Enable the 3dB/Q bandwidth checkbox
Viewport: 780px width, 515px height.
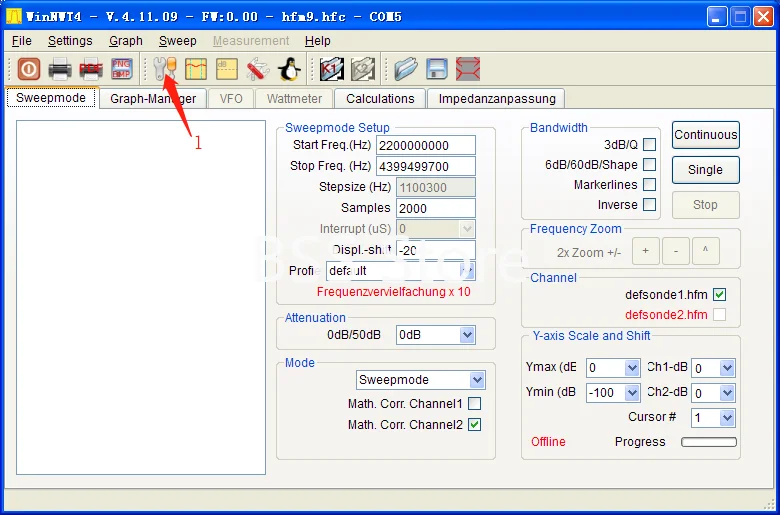[x=649, y=145]
